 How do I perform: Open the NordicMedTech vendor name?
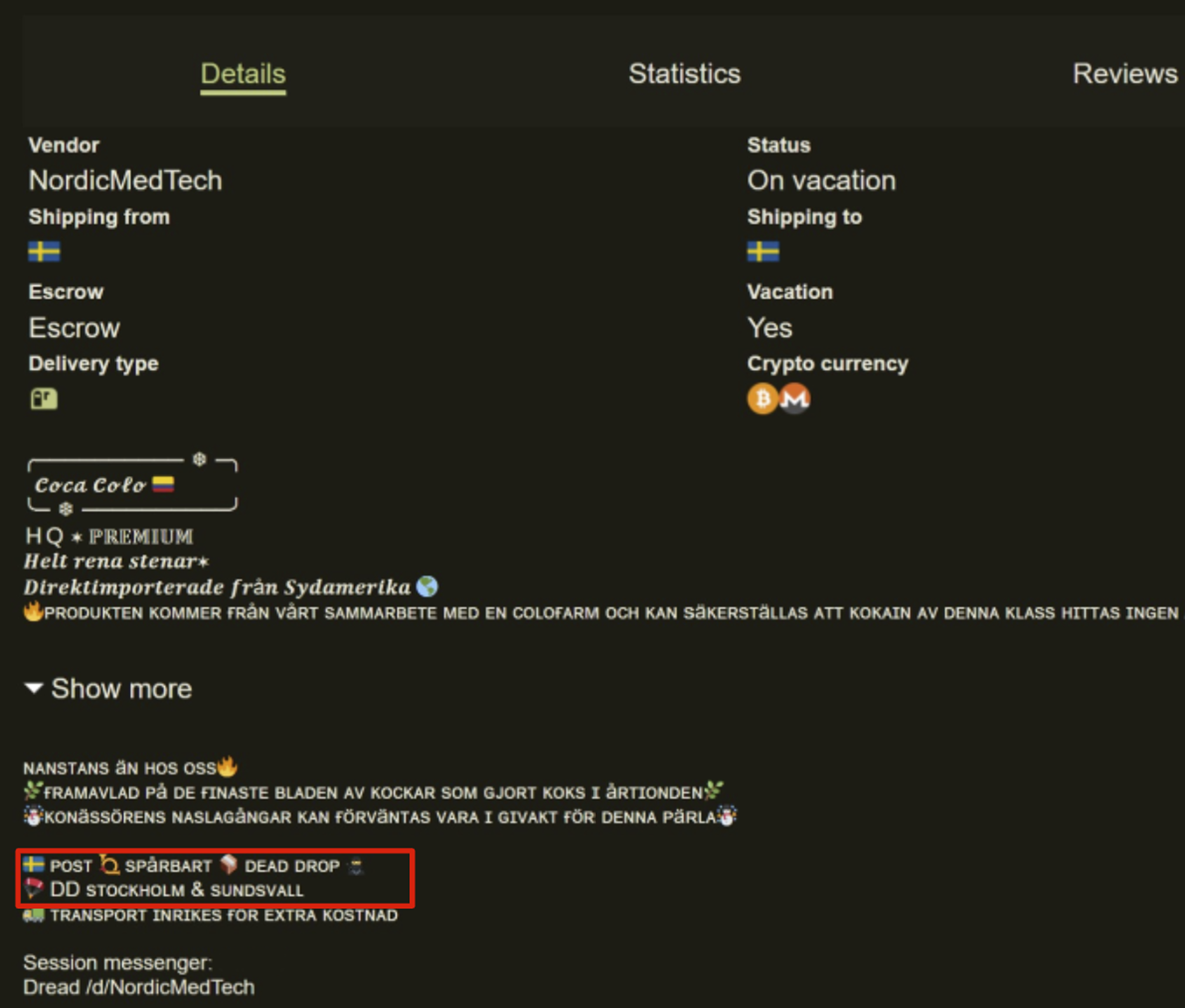[125, 180]
